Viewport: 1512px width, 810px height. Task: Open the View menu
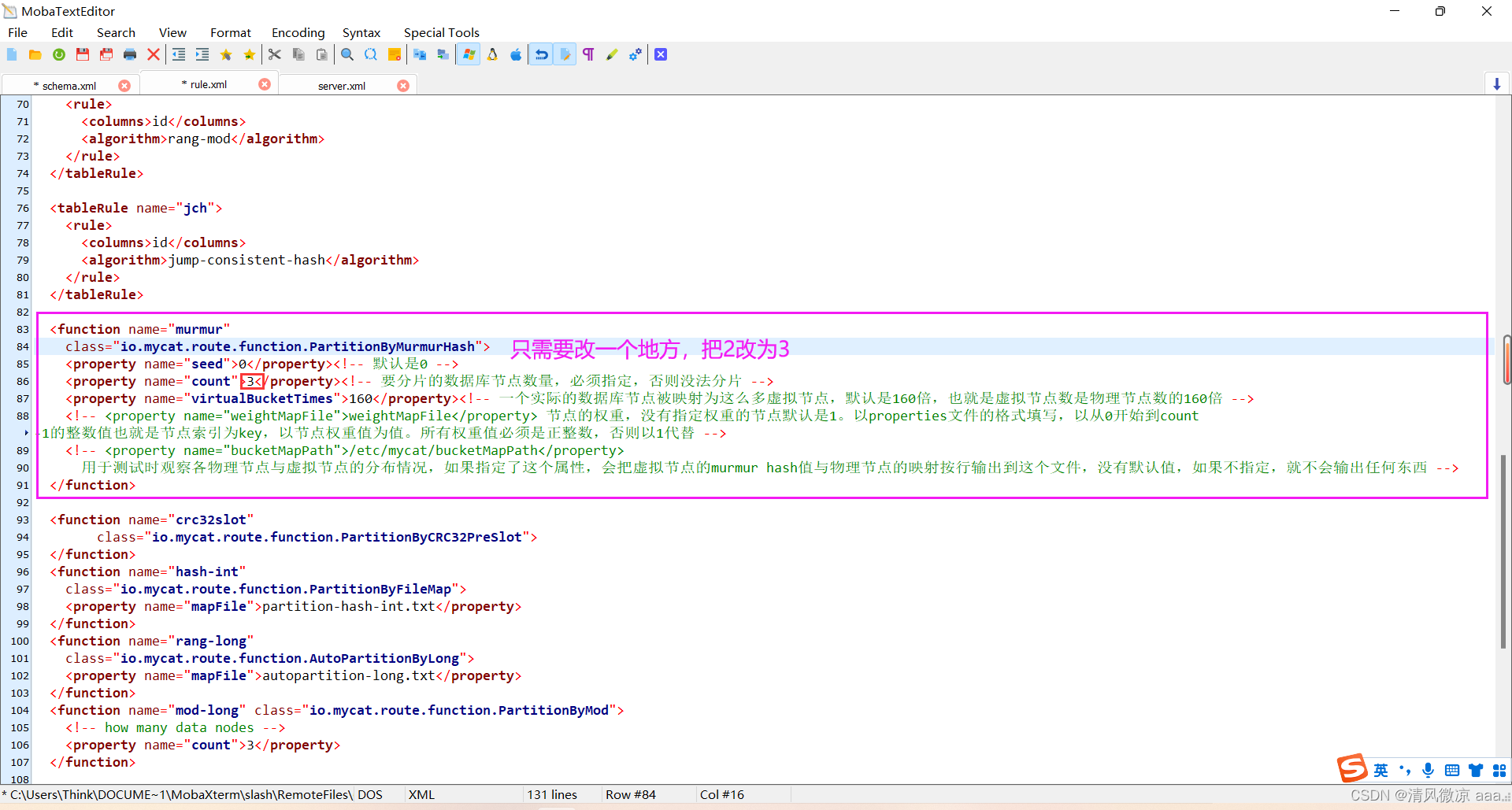(x=172, y=32)
